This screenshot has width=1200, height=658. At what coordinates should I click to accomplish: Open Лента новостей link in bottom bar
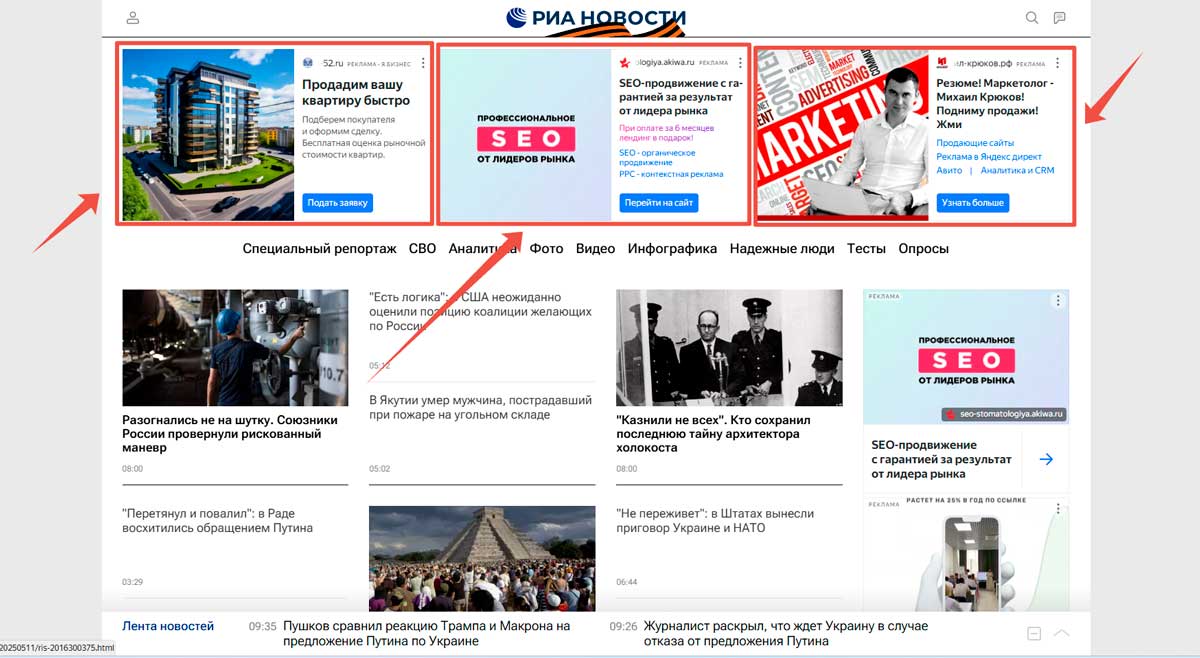tap(168, 626)
